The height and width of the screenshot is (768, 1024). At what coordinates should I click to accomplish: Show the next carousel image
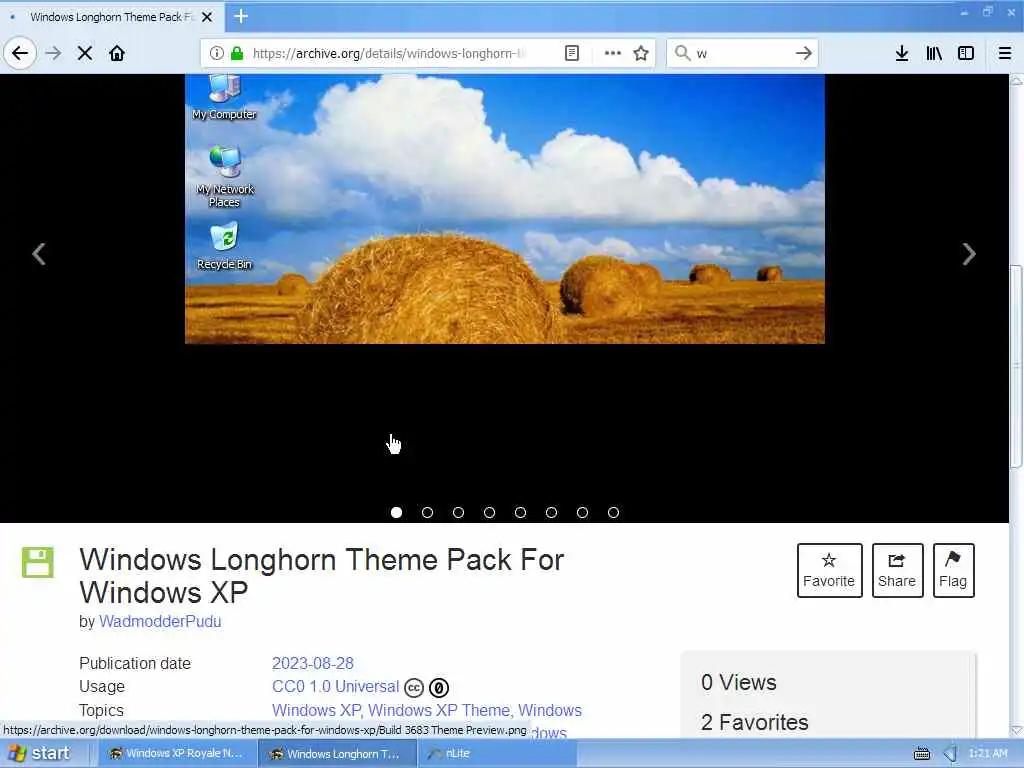[969, 254]
